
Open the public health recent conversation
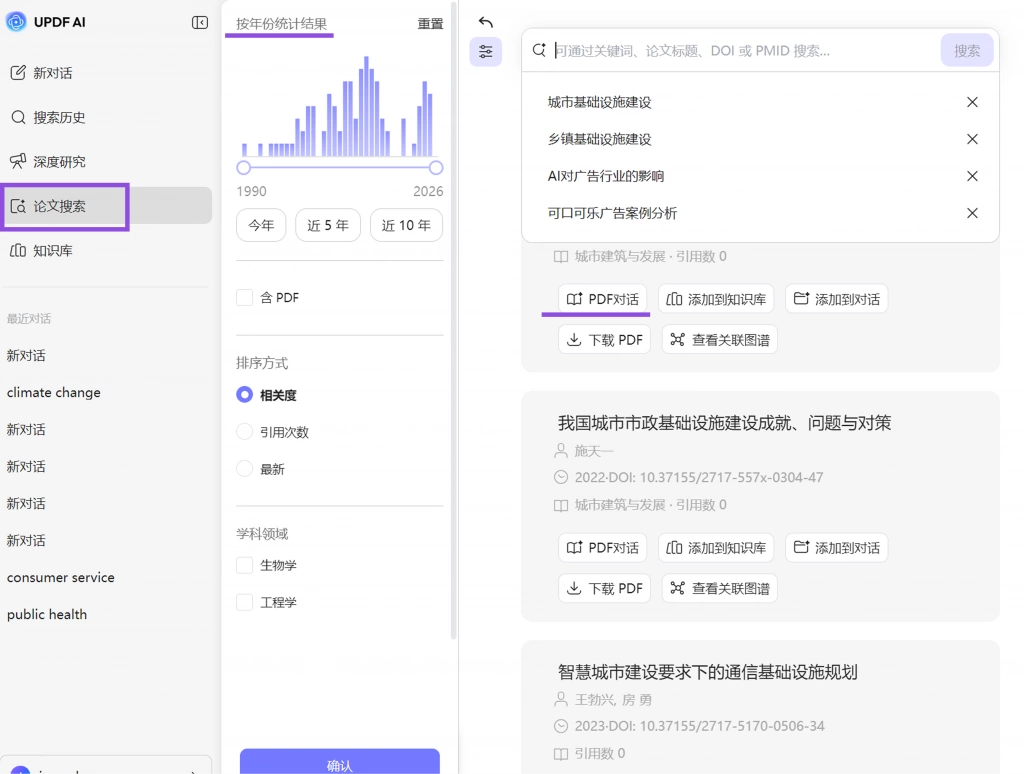point(47,614)
